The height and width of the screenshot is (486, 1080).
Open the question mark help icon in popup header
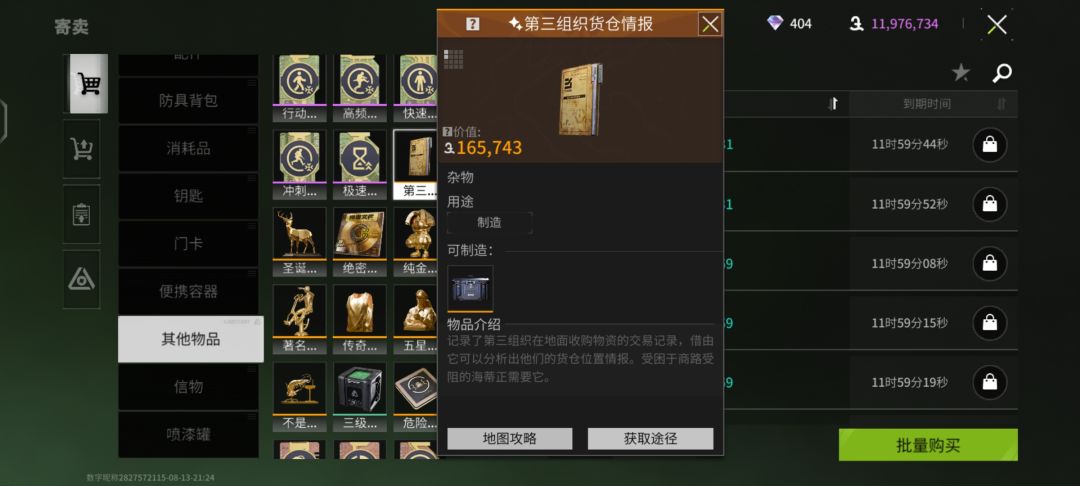pyautogui.click(x=472, y=24)
